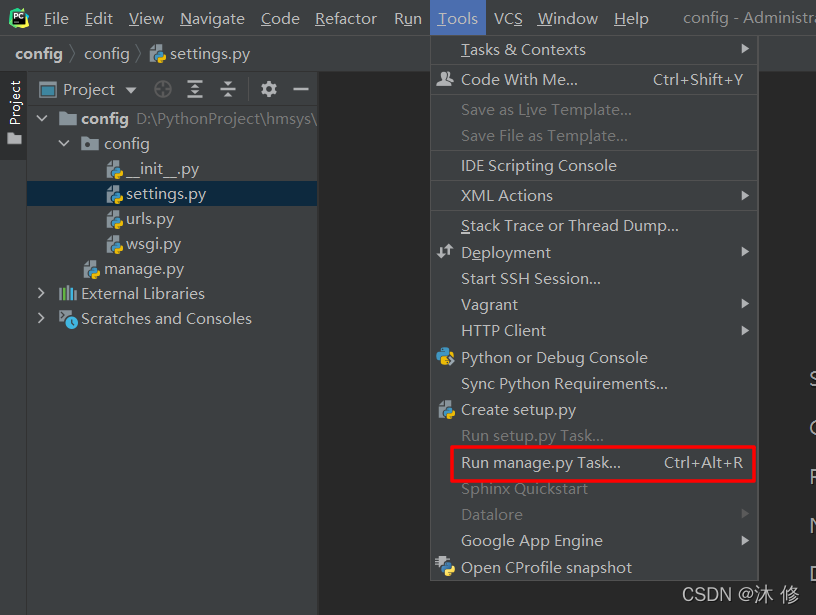Open the Refactor menu
Screen dimensions: 816x615
tap(346, 19)
